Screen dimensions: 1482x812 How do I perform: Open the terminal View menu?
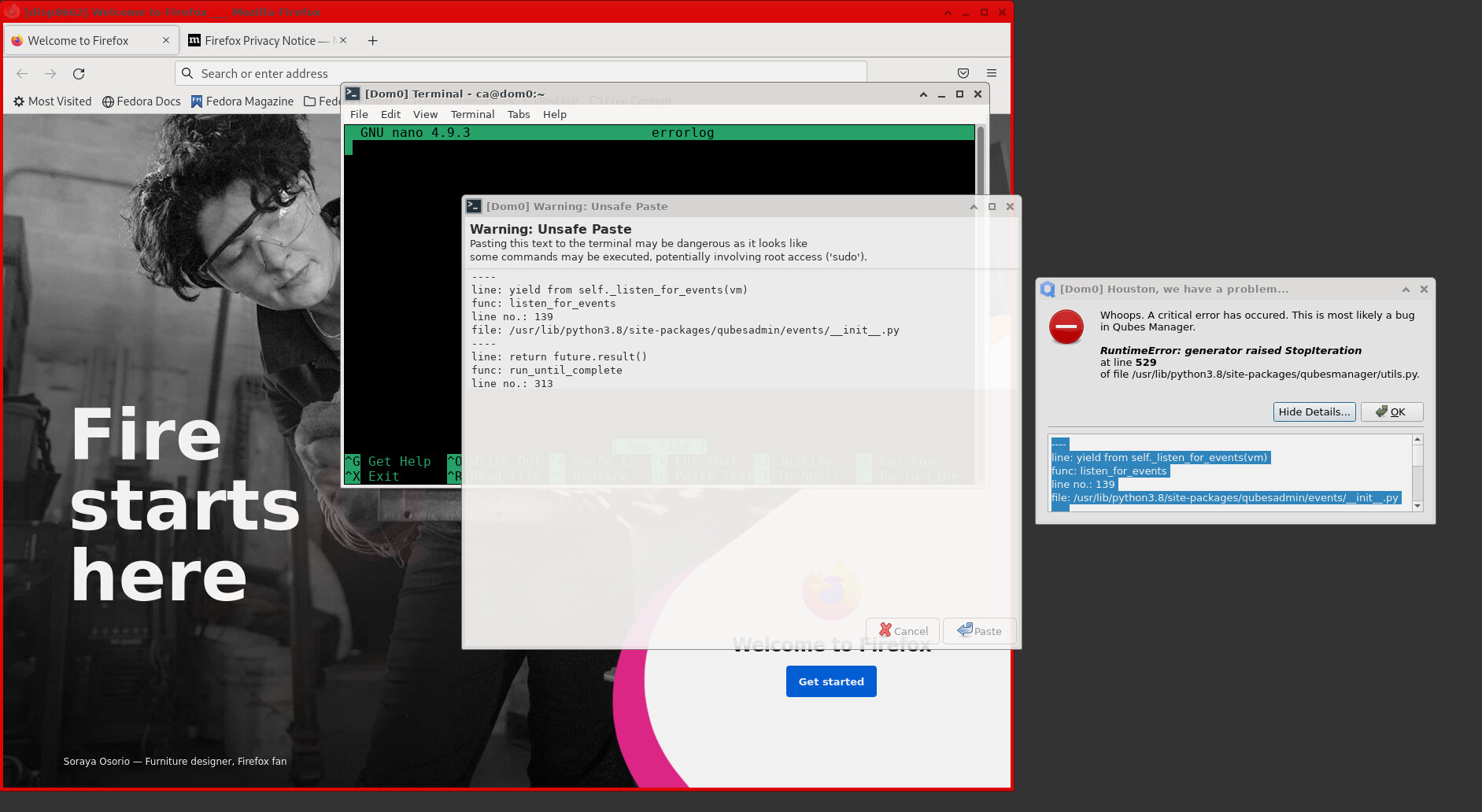pyautogui.click(x=425, y=114)
